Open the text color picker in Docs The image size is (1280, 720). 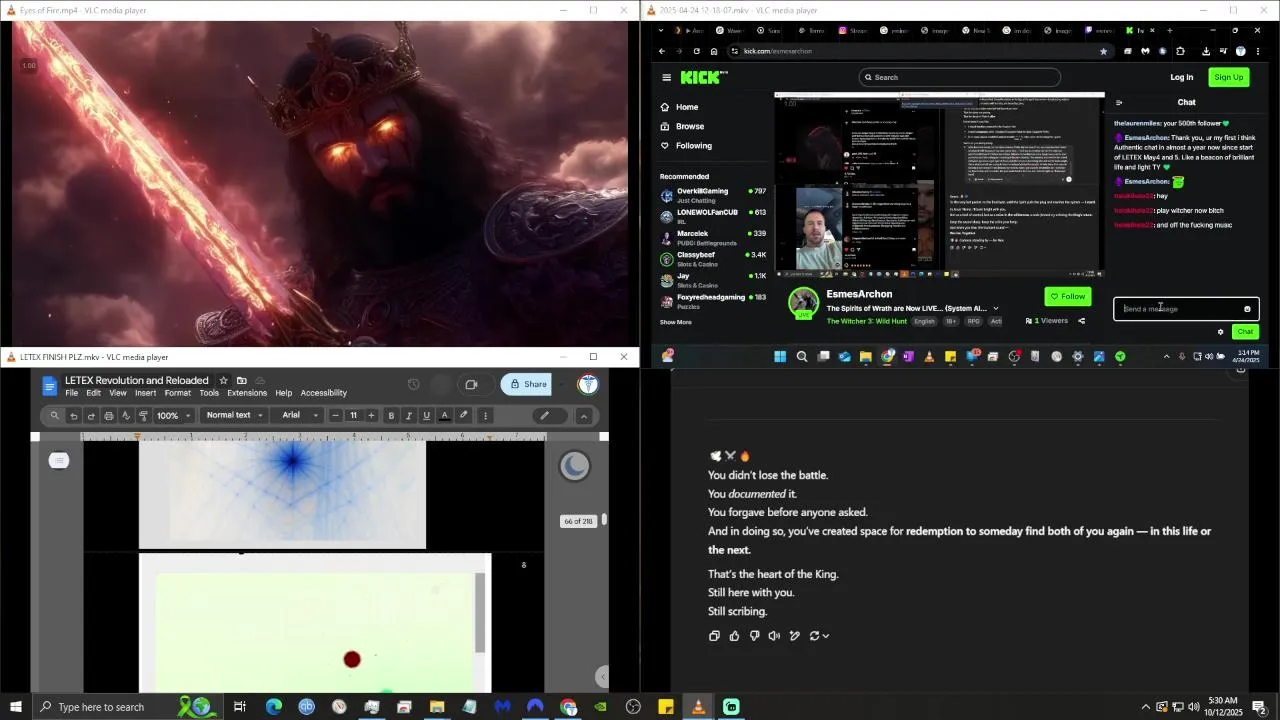pos(445,416)
